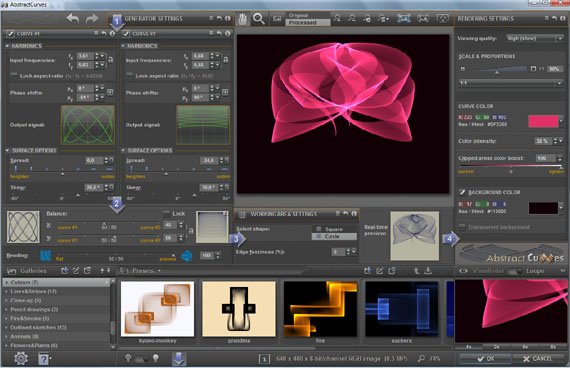Click the zoom in icon
Image resolution: width=570 pixels, height=368 pixels.
[x=337, y=18]
